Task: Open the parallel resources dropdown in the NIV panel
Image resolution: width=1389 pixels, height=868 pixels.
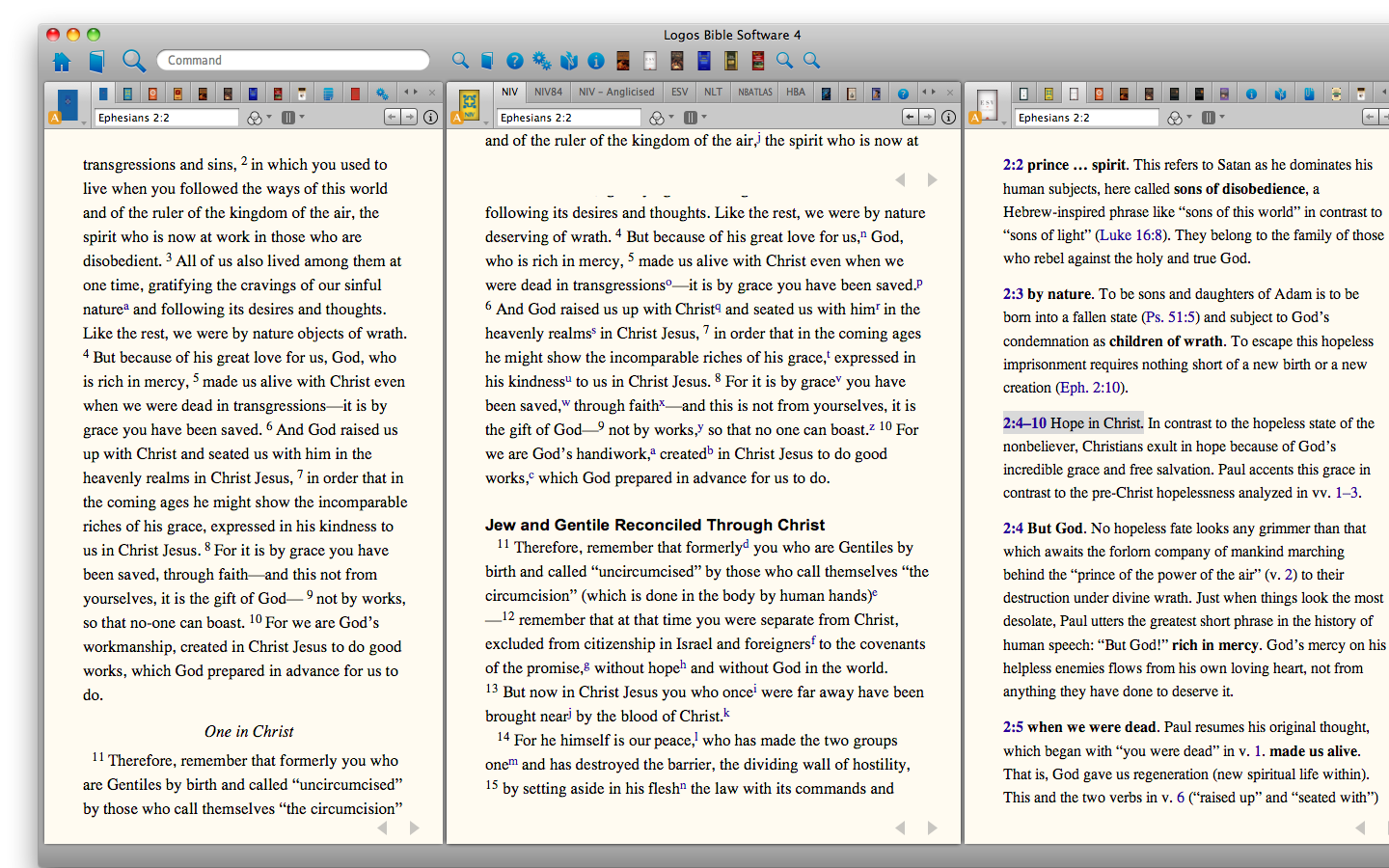Action: click(671, 117)
